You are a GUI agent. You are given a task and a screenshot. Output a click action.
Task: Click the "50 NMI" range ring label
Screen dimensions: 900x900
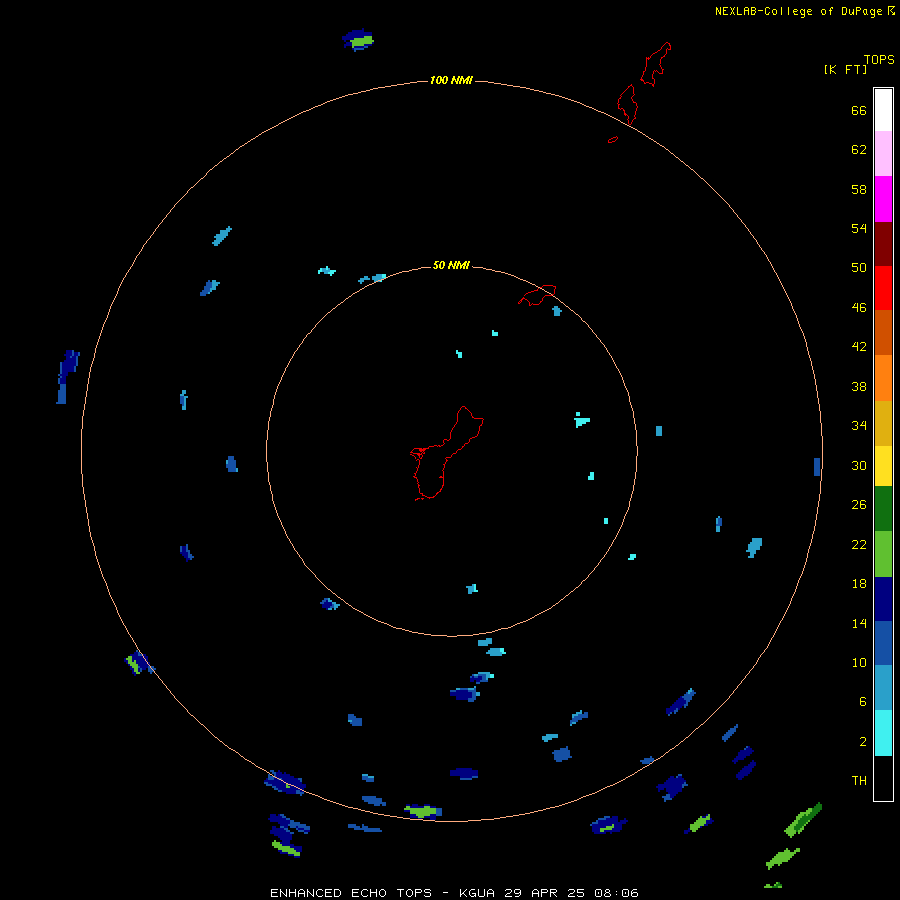click(451, 265)
